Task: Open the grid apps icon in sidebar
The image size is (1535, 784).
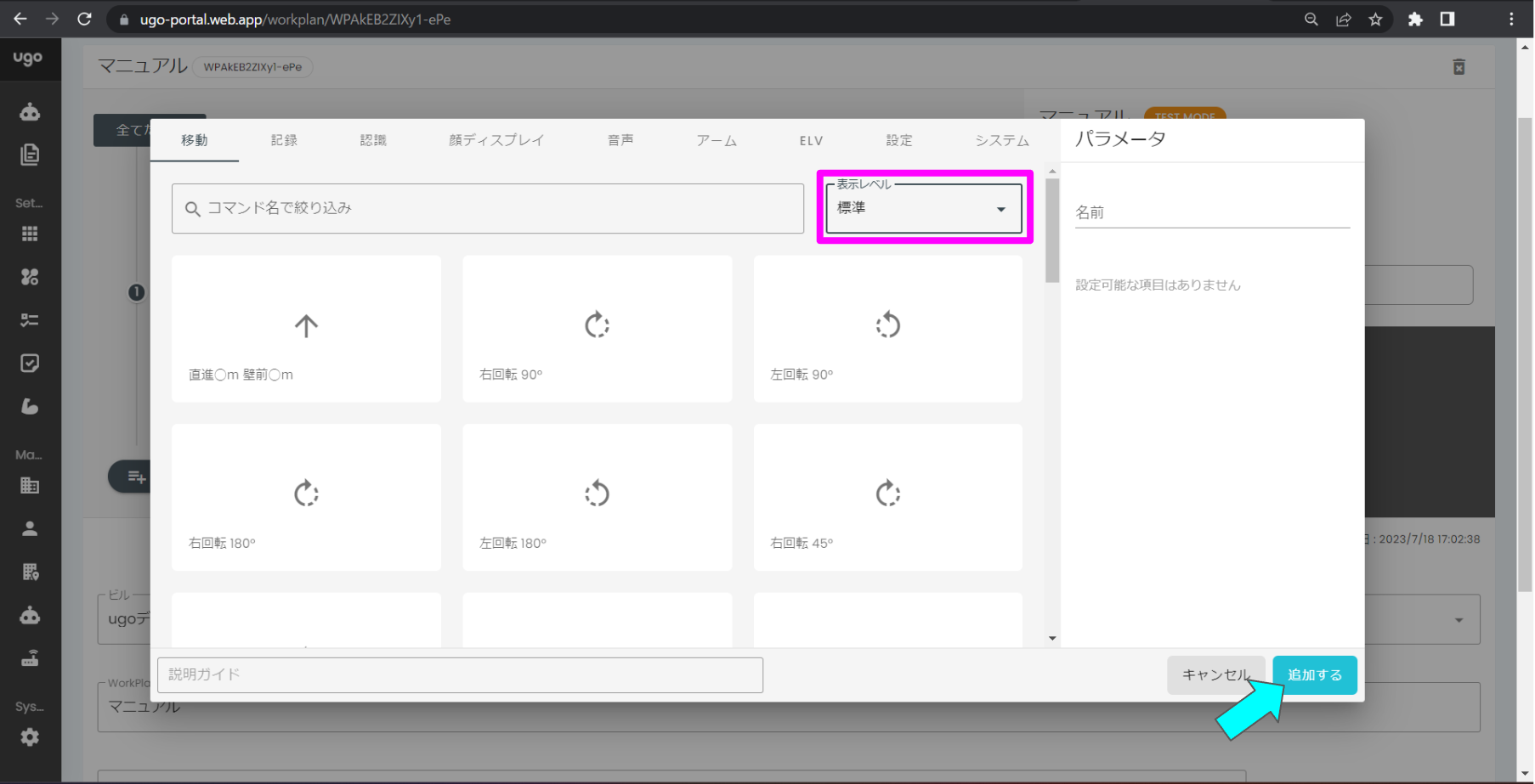Action: click(30, 234)
